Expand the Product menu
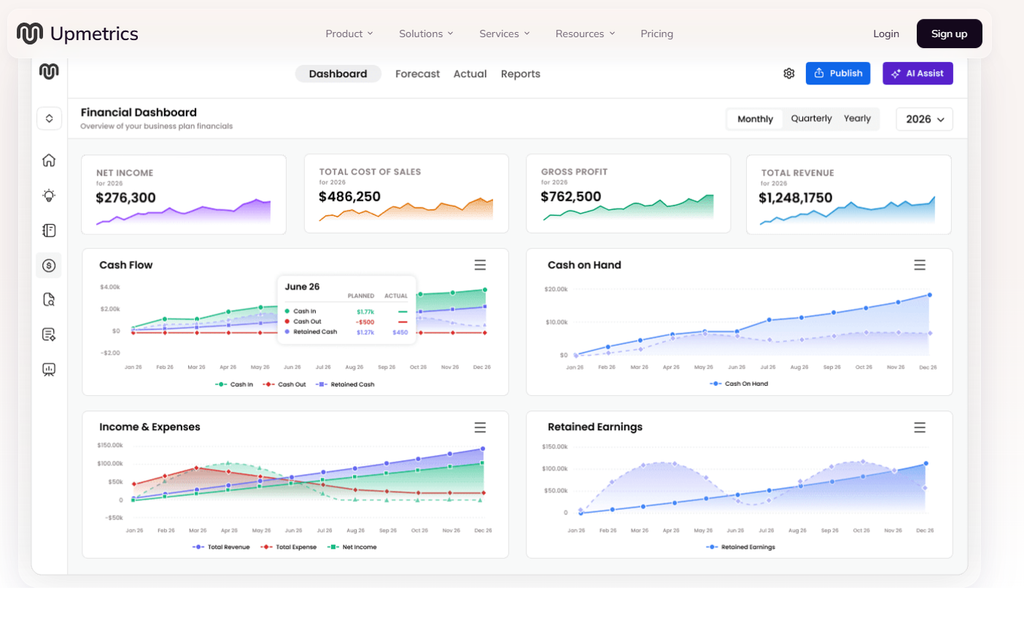This screenshot has width=1024, height=617. coord(349,33)
